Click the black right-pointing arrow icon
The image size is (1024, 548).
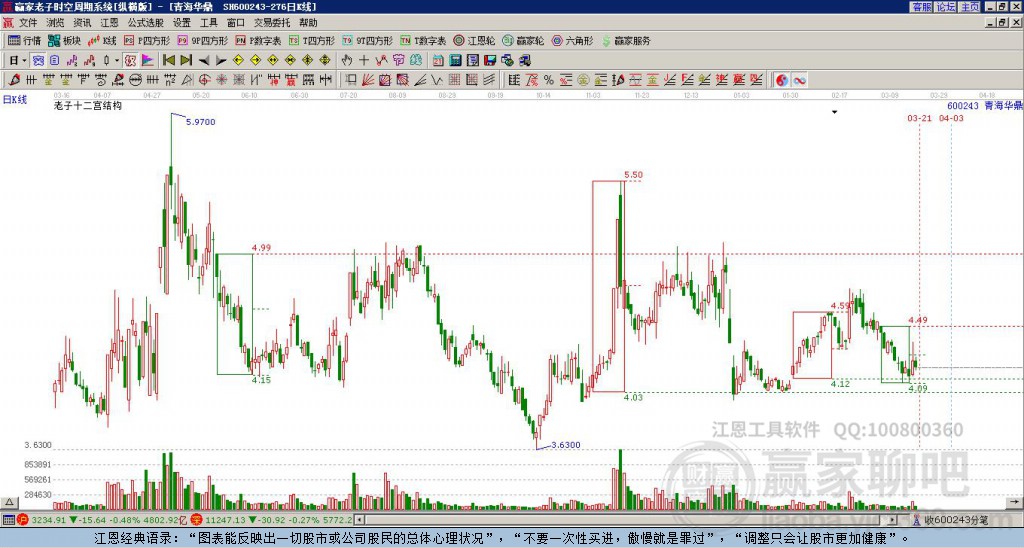pos(221,60)
